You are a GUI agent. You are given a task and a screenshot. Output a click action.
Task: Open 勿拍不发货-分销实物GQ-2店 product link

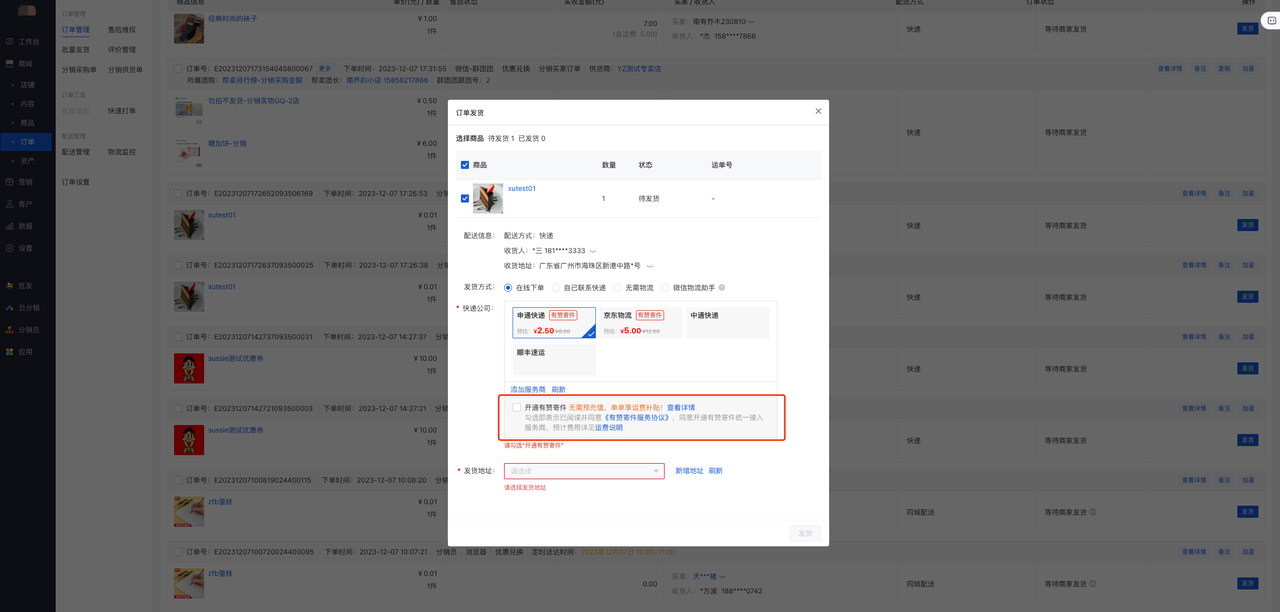[x=253, y=101]
